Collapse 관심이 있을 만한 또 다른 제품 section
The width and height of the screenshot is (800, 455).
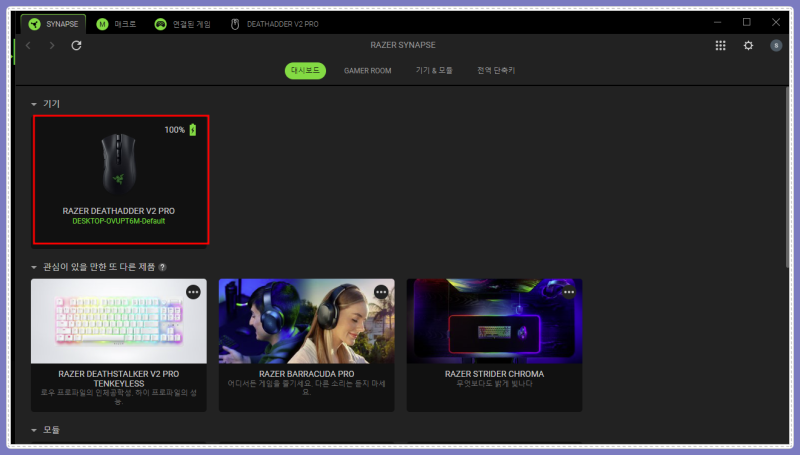tap(34, 267)
